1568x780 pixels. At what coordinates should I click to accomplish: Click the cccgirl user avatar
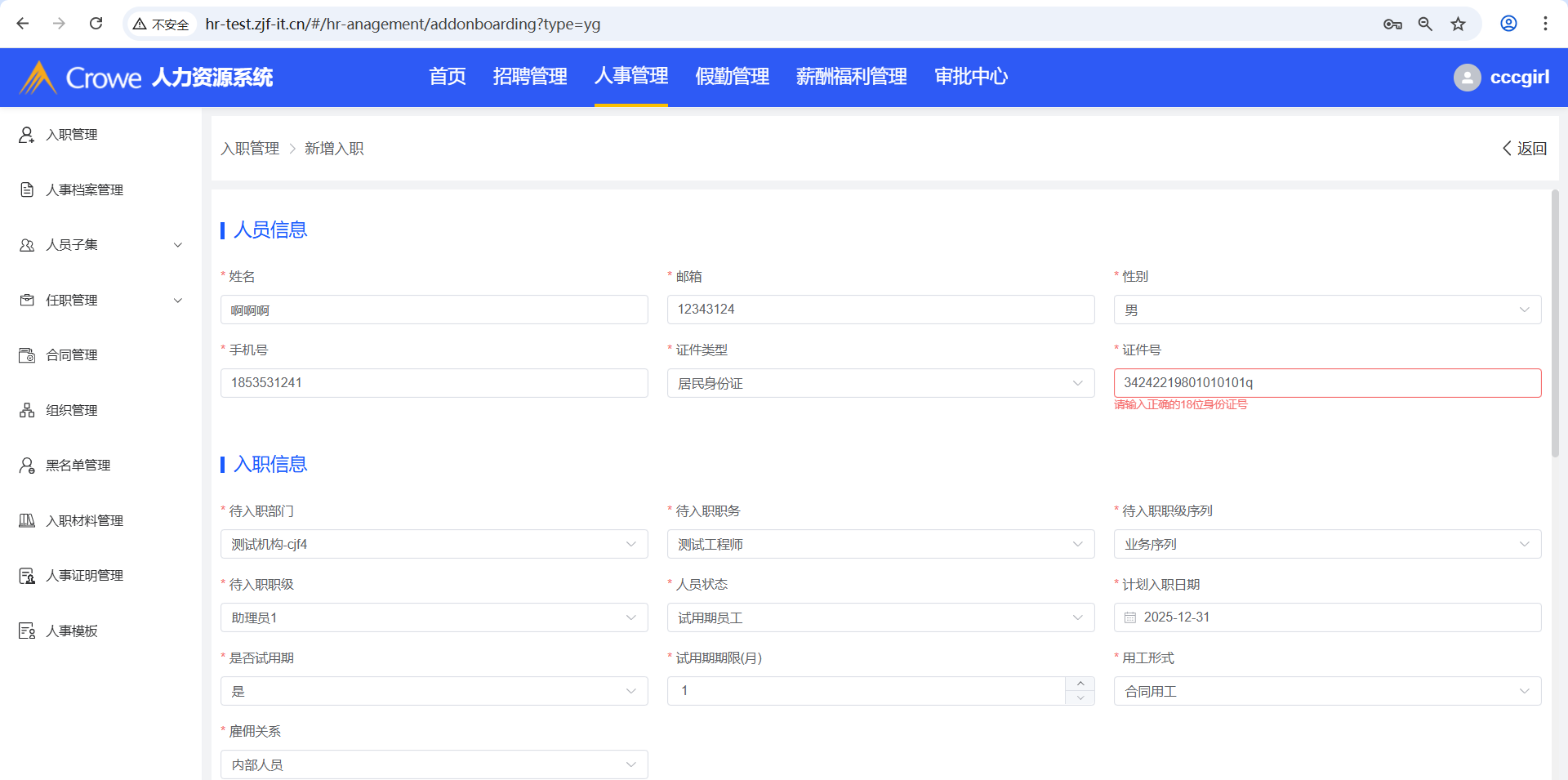click(x=1467, y=78)
